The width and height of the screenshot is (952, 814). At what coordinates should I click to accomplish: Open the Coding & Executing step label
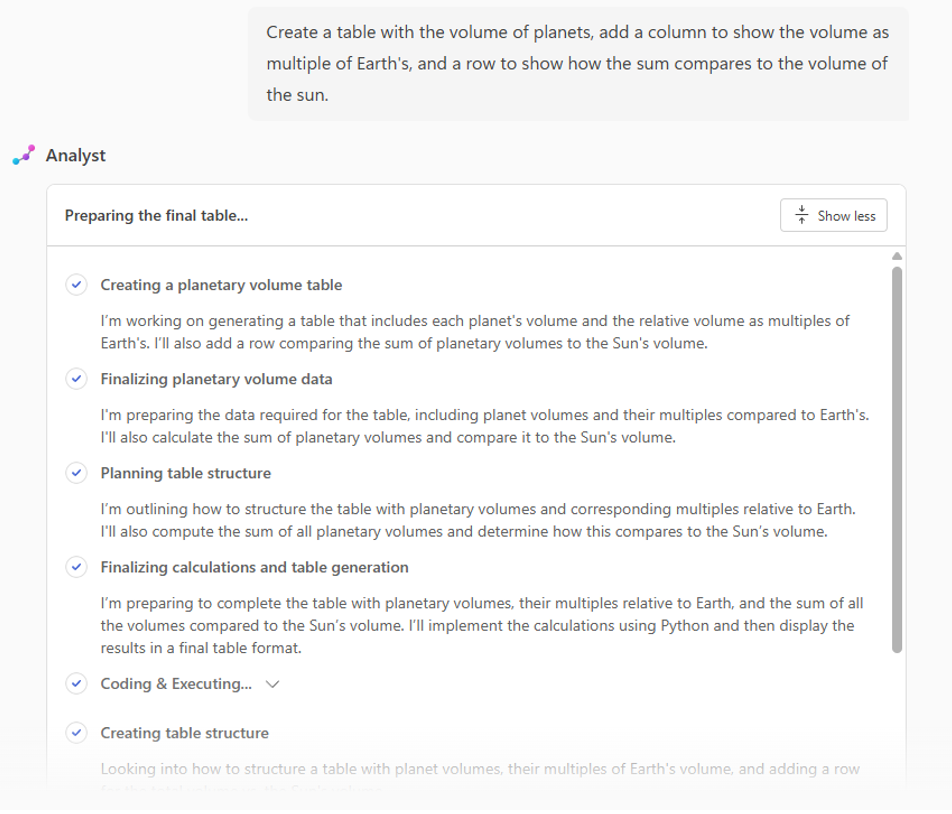176,683
